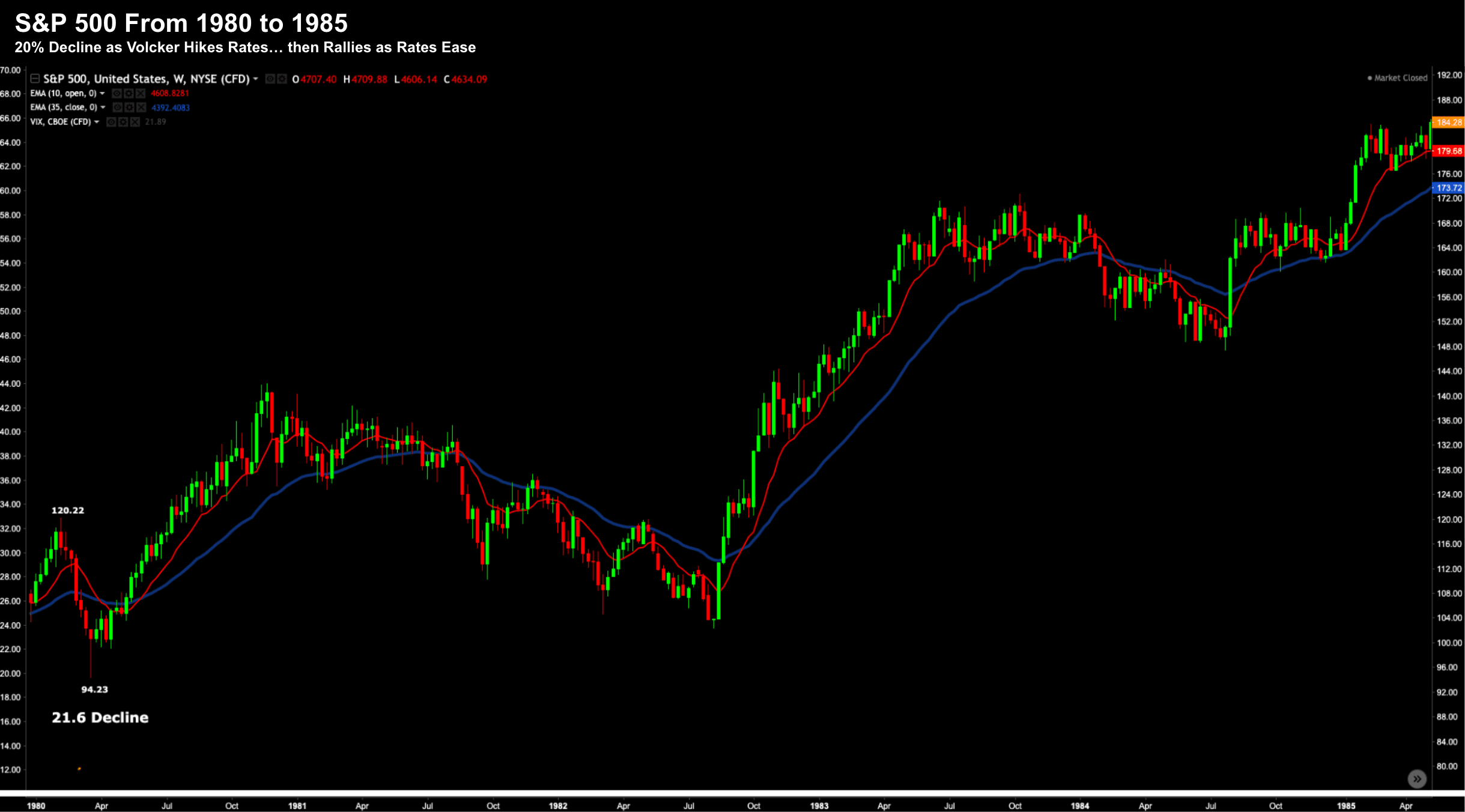Click the orange 184.28 price label
Viewport: 1465px width, 812px height.
1448,122
